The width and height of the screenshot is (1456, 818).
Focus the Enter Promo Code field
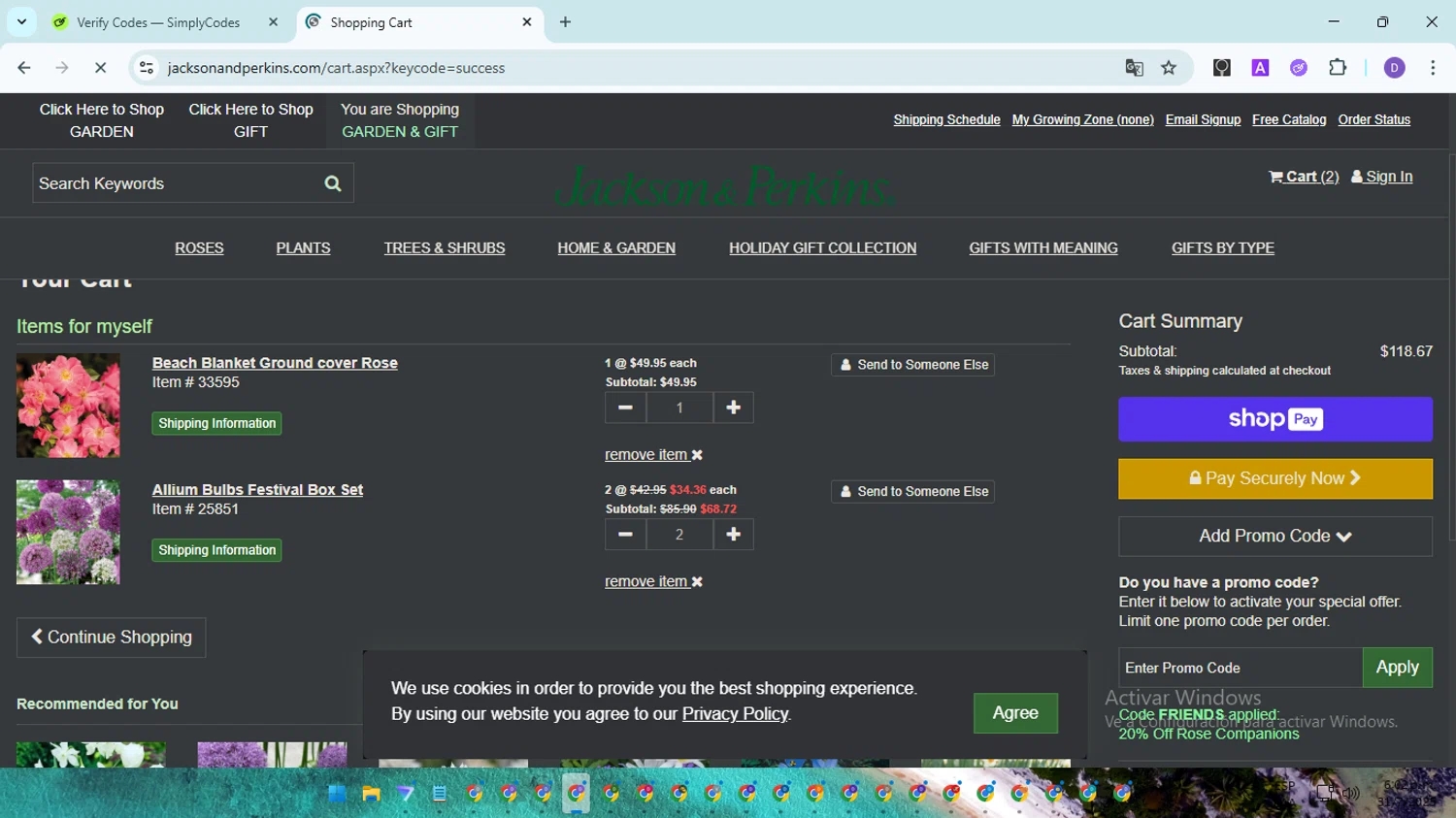(x=1241, y=668)
